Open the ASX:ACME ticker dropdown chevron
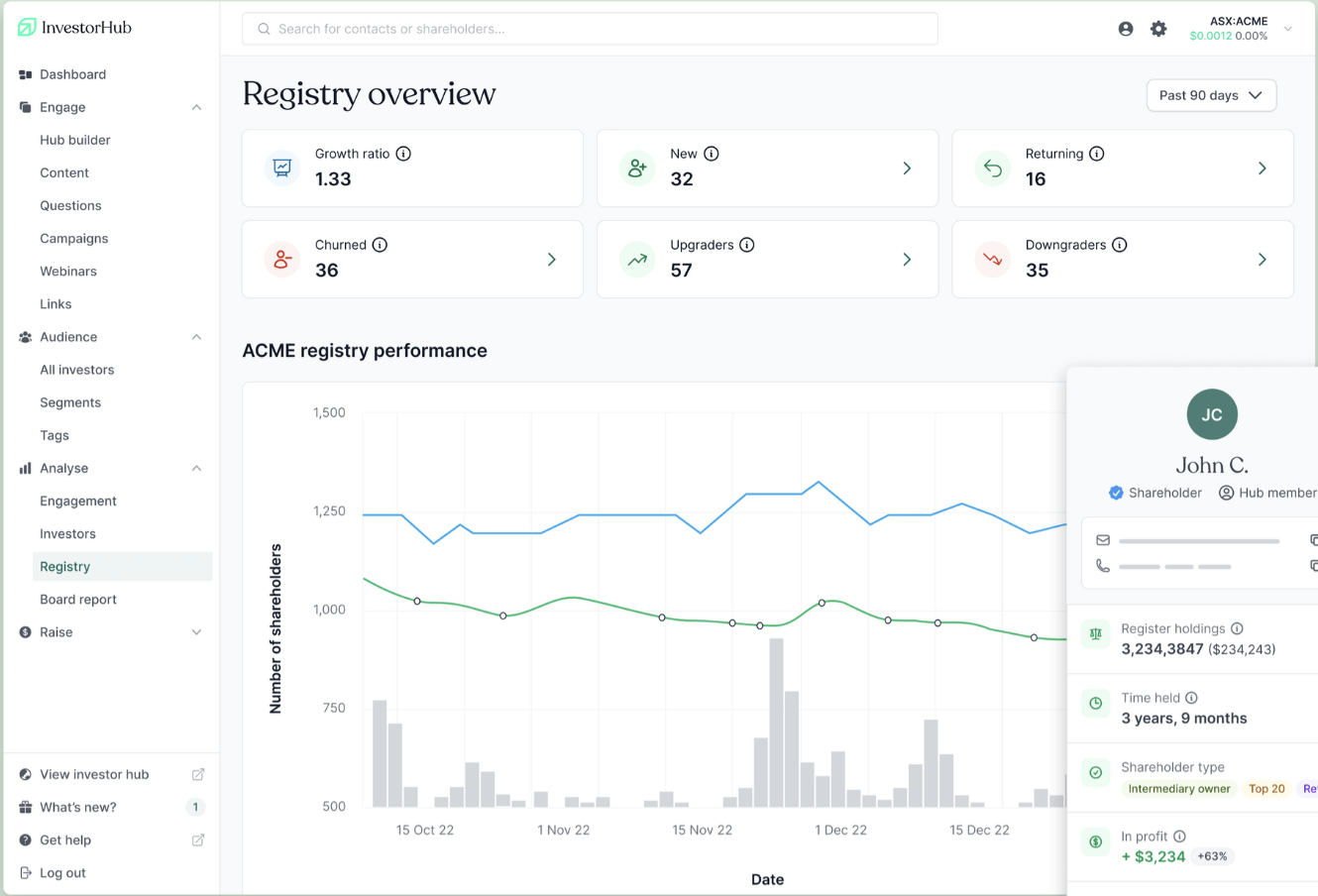Image resolution: width=1318 pixels, height=896 pixels. (x=1288, y=29)
